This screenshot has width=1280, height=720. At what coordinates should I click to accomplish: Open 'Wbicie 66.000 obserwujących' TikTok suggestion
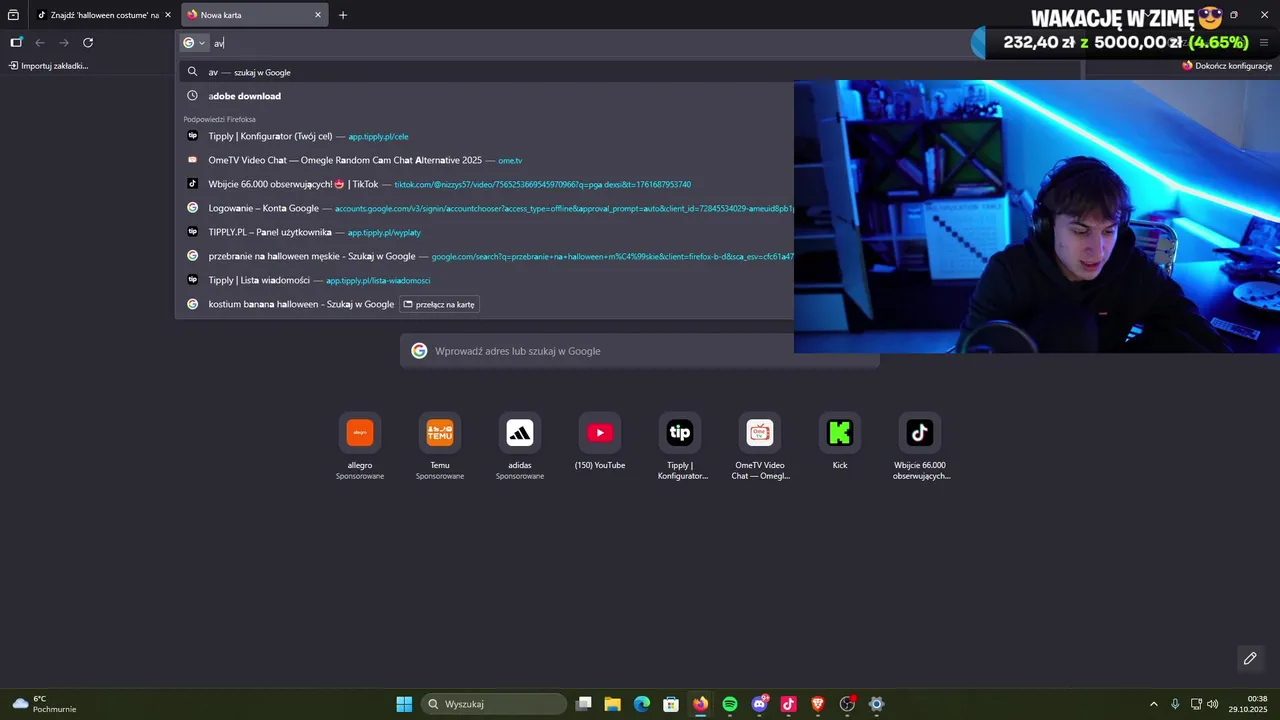click(487, 184)
